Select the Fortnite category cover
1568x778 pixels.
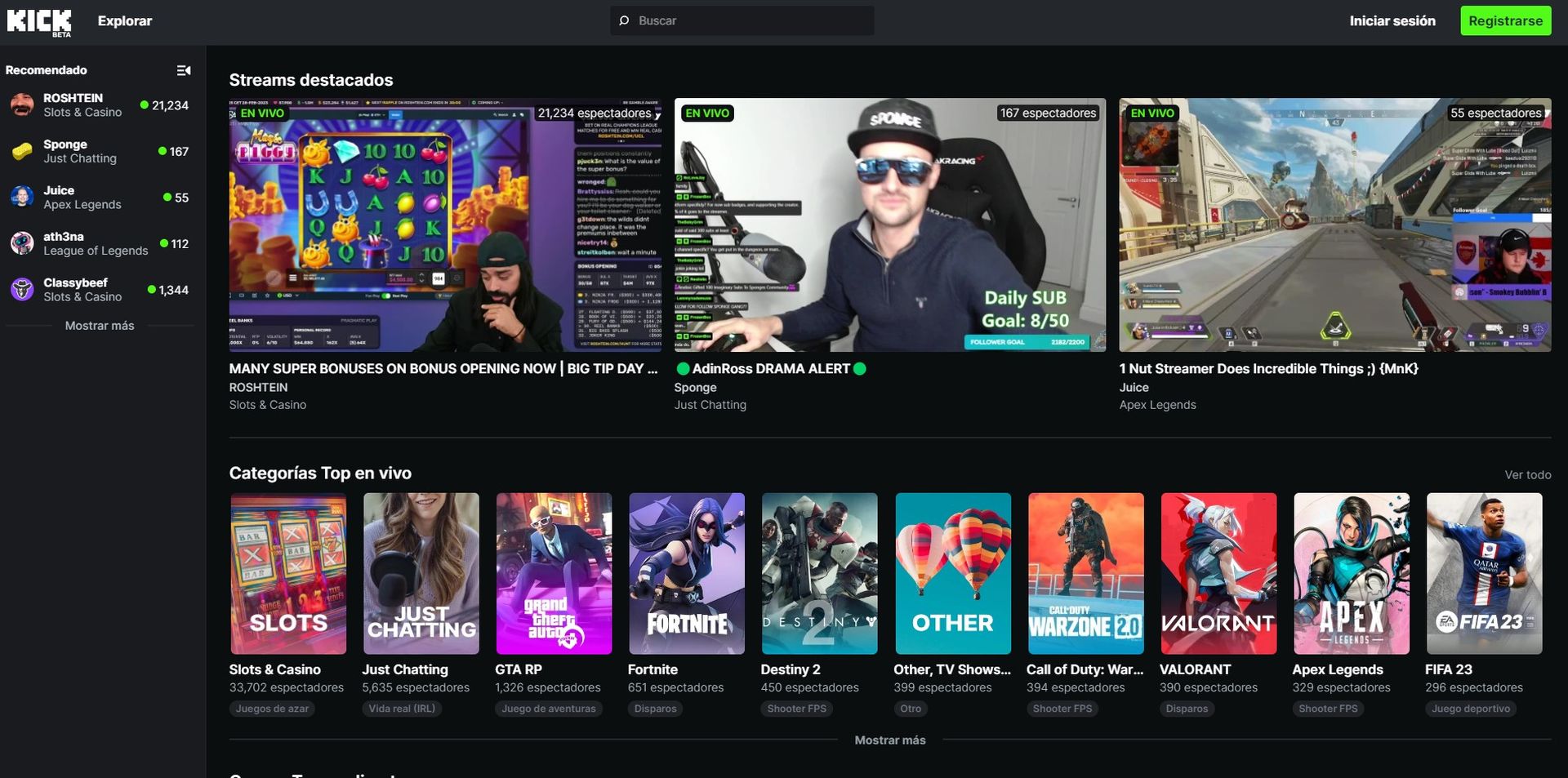click(x=686, y=573)
